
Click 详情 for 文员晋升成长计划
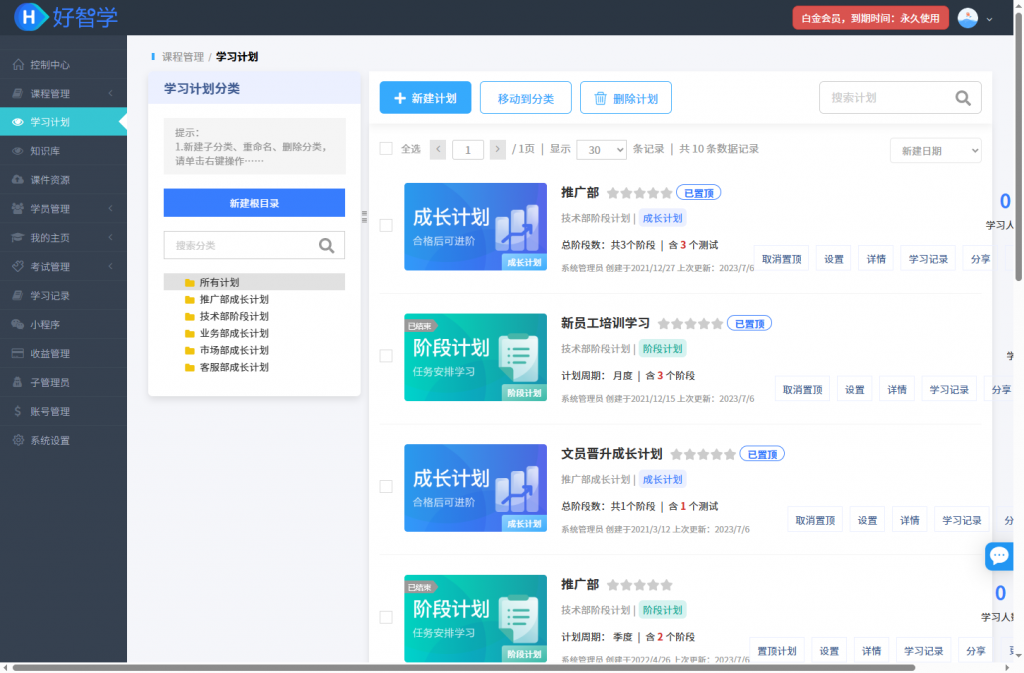coord(910,520)
